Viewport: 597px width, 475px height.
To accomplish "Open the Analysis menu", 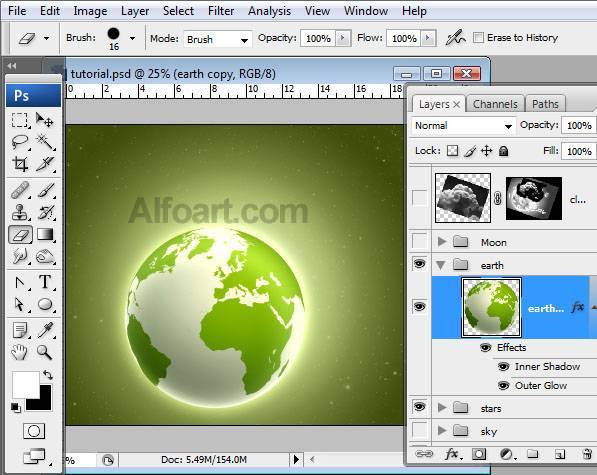I will coord(269,11).
